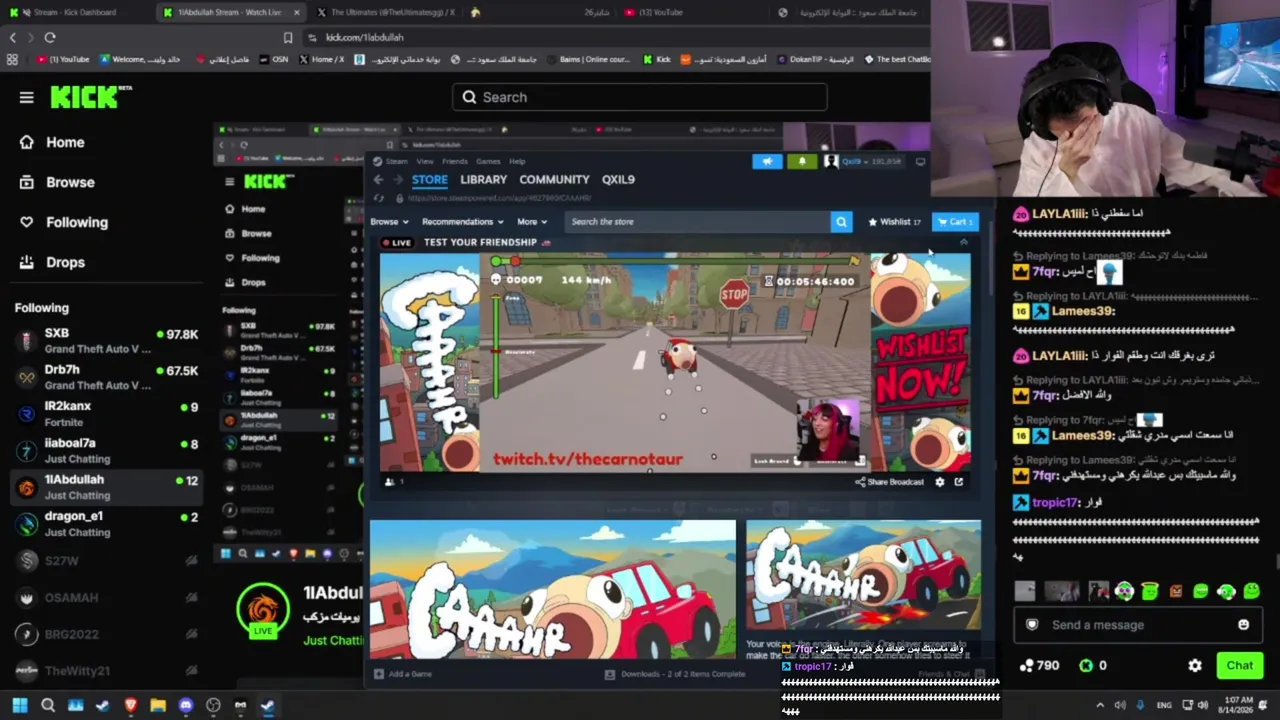Viewport: 1280px width, 720px height.
Task: Open Steam COMMUNITY tab in stream
Action: point(554,179)
